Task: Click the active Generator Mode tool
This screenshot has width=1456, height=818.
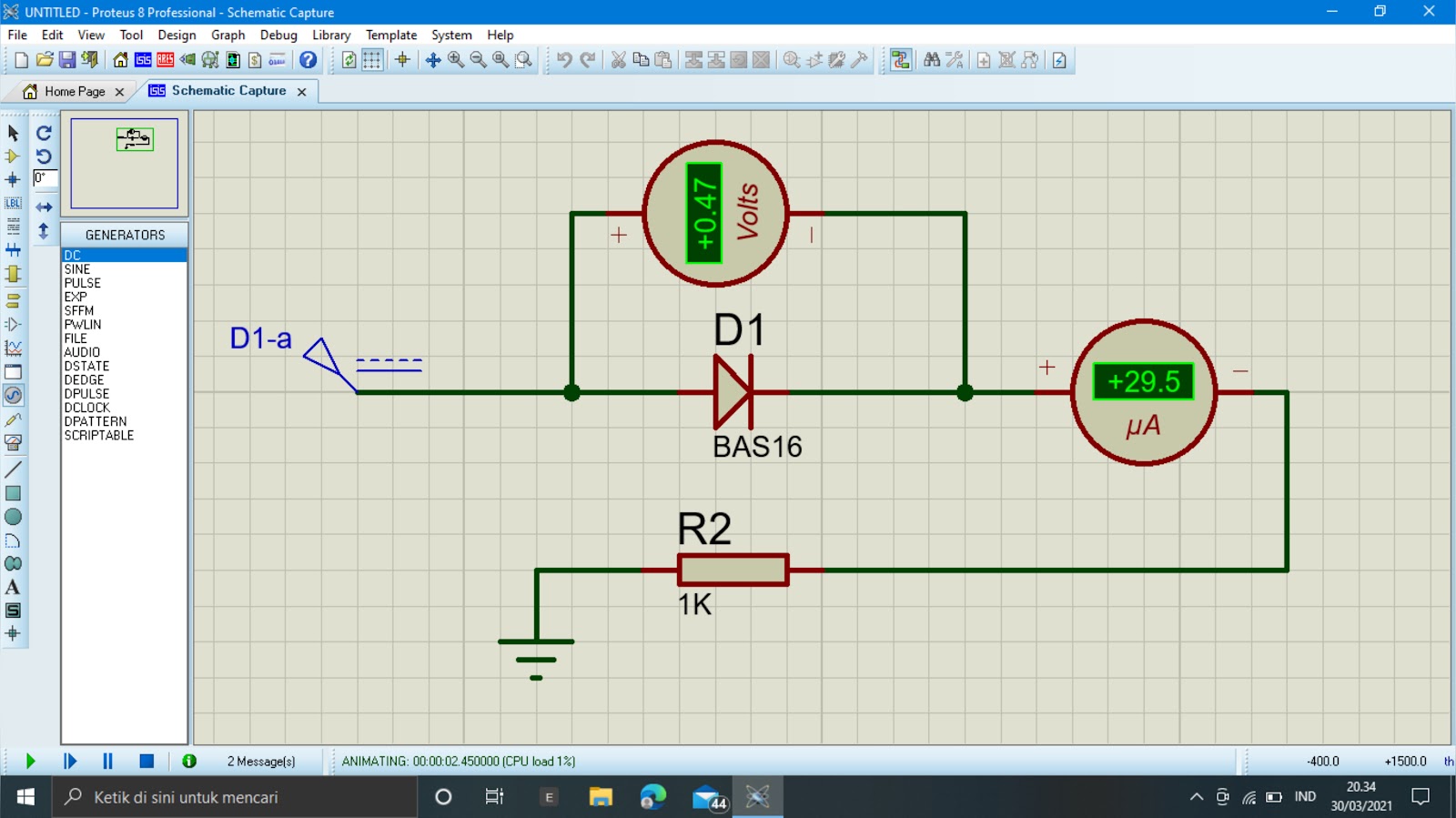Action: coord(13,395)
